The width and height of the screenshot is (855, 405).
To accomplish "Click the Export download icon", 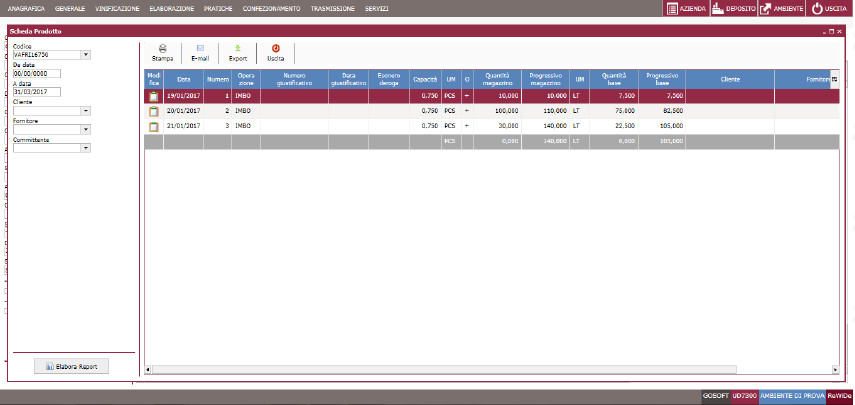I will click(x=237, y=48).
